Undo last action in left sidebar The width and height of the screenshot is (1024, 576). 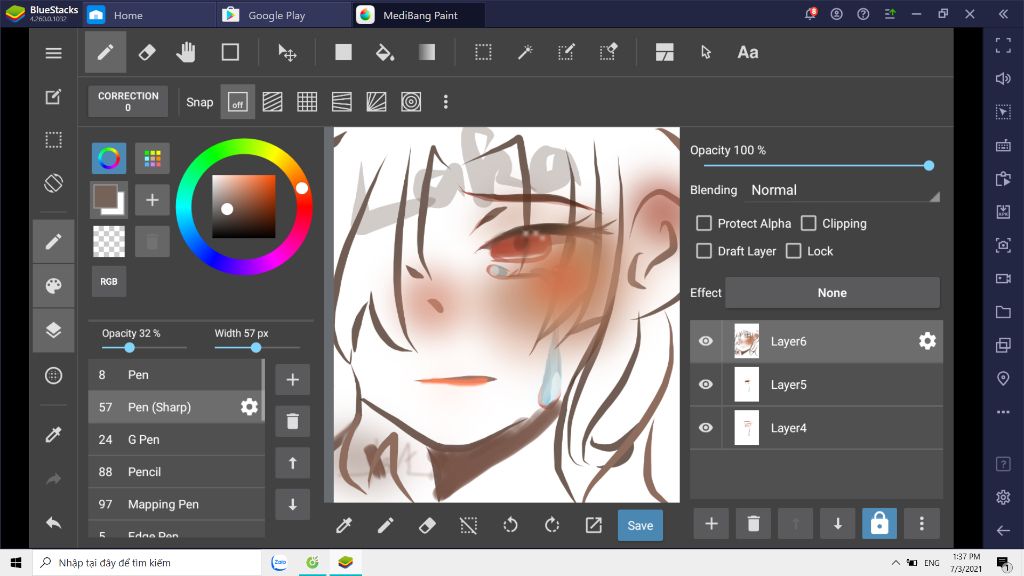pyautogui.click(x=54, y=522)
